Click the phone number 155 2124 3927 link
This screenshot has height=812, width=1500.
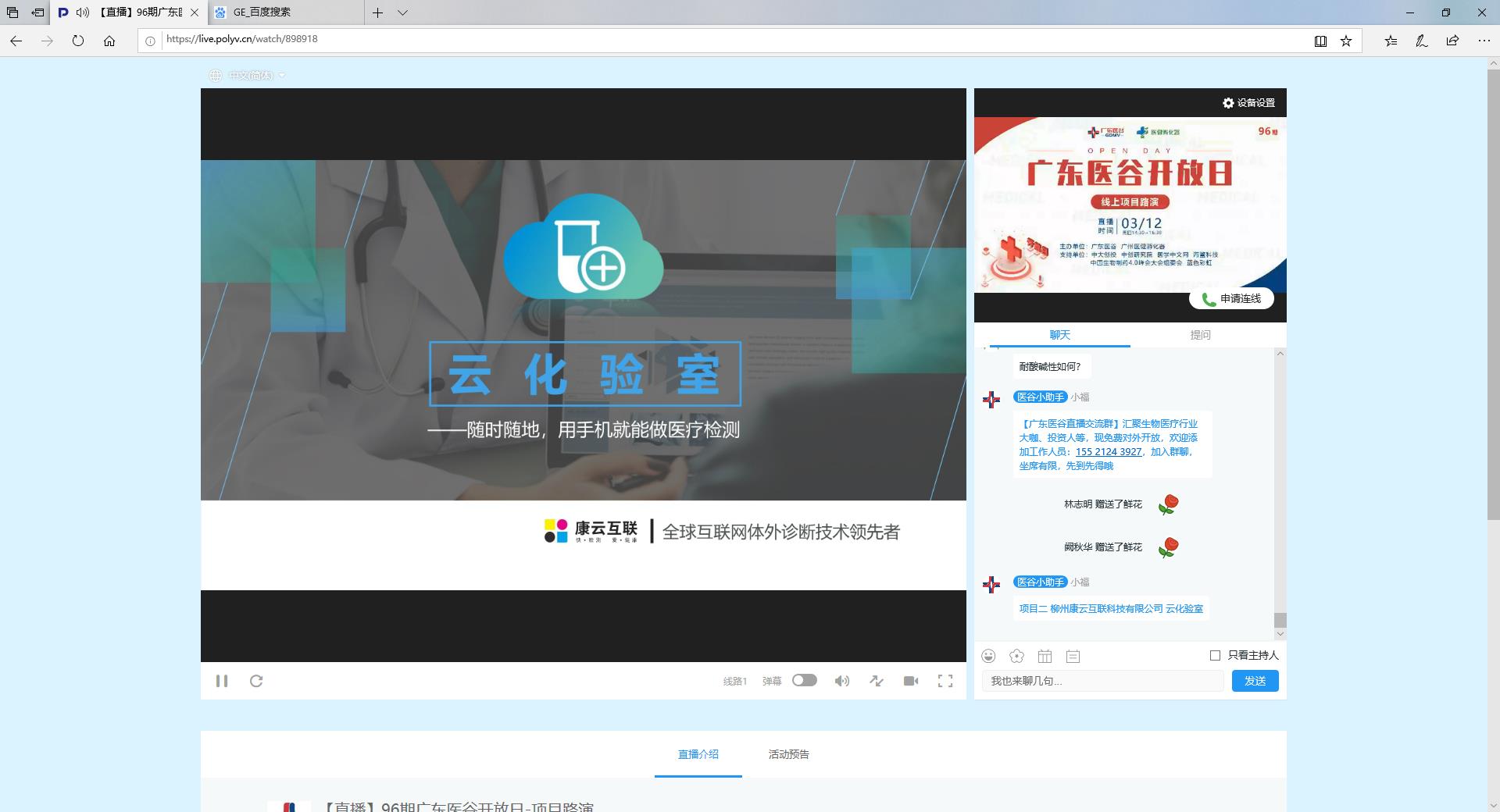click(x=1108, y=451)
